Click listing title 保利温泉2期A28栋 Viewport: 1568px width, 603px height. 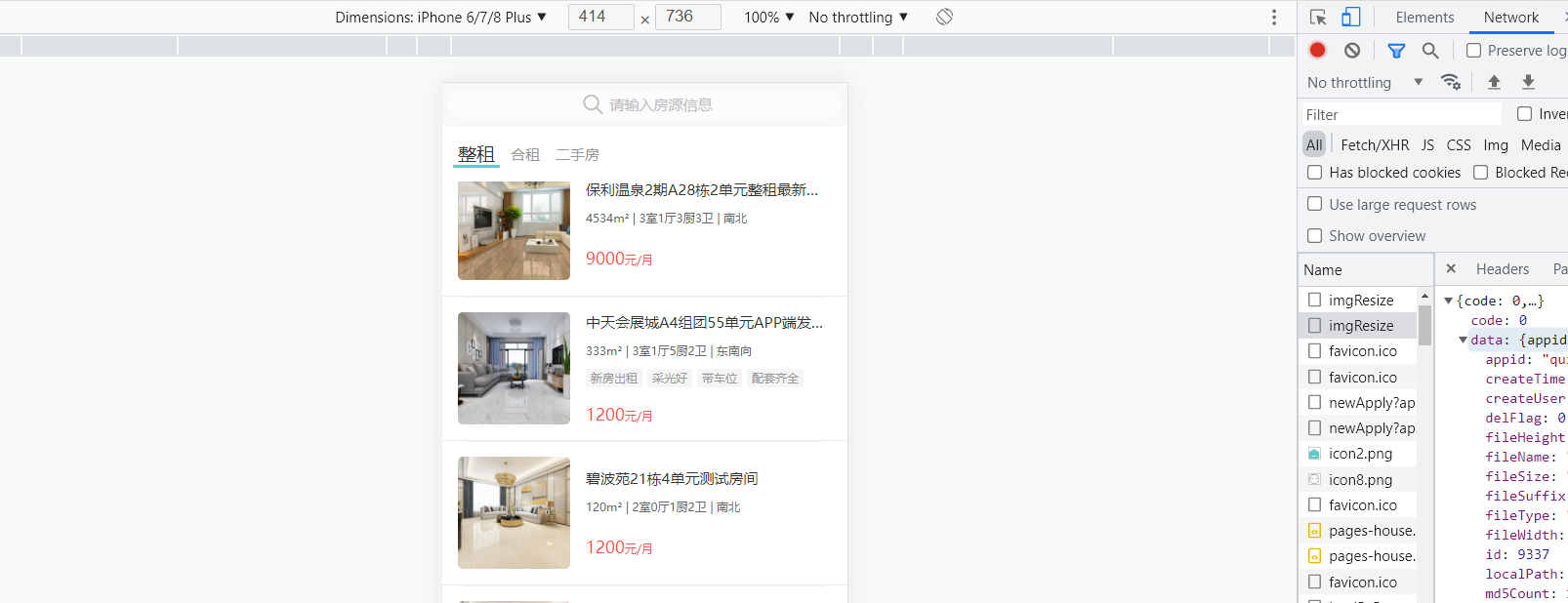tap(702, 190)
